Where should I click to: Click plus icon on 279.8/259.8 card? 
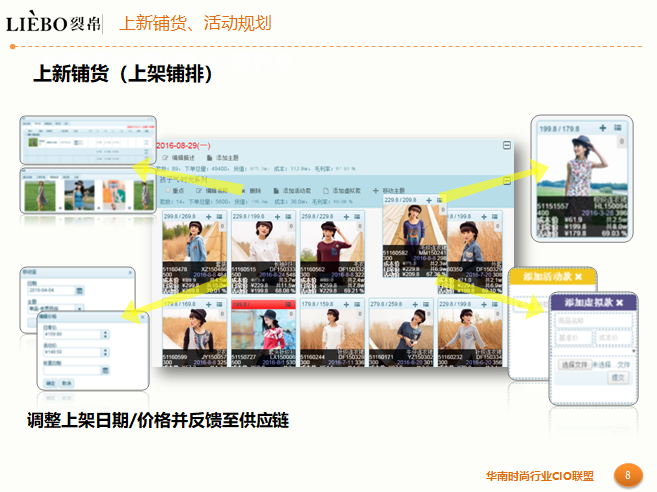[415, 304]
